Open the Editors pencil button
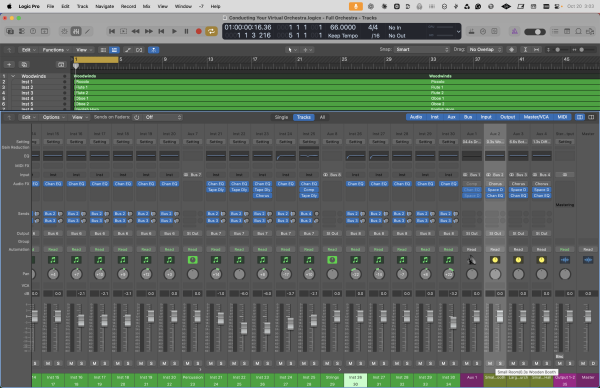 [x=88, y=31]
